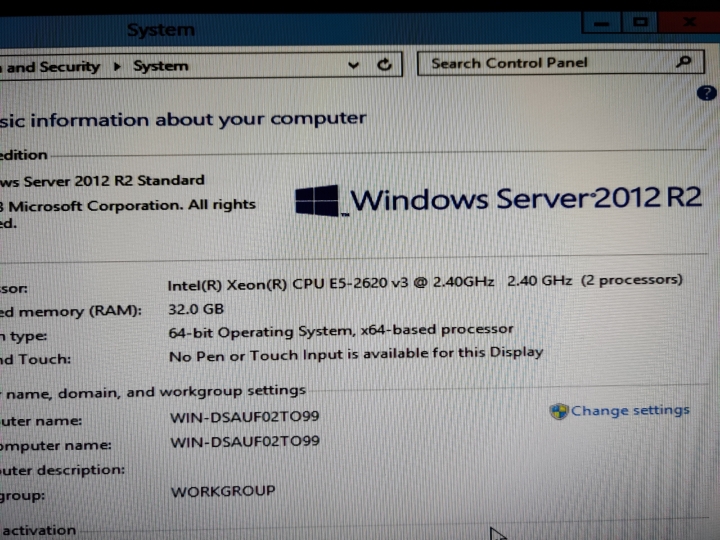Click the '32.0 GB' memory value

tap(196, 309)
